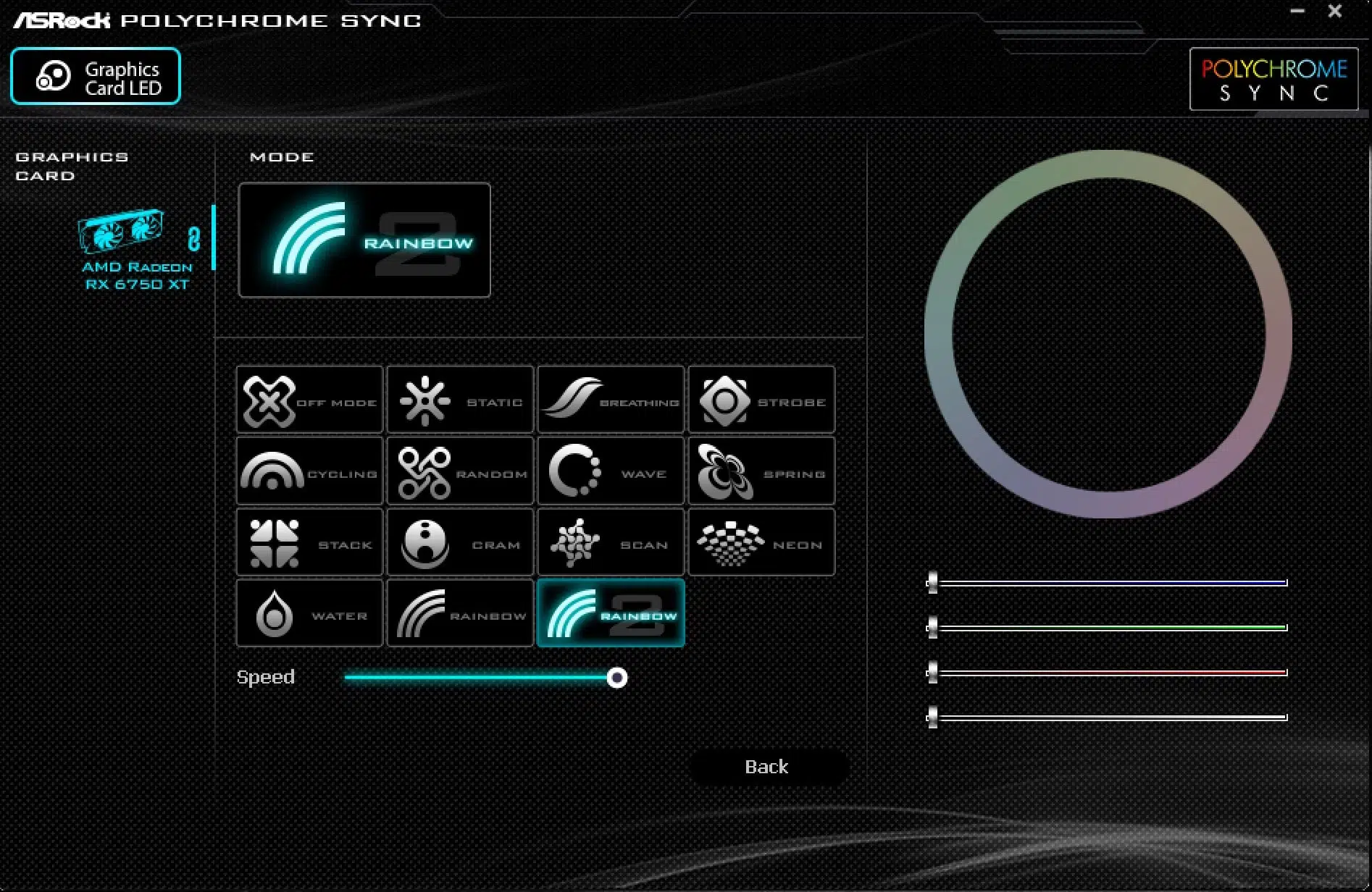Toggle the sync link icon beside the graphics card
Screen dimensions: 1372x892
point(193,239)
